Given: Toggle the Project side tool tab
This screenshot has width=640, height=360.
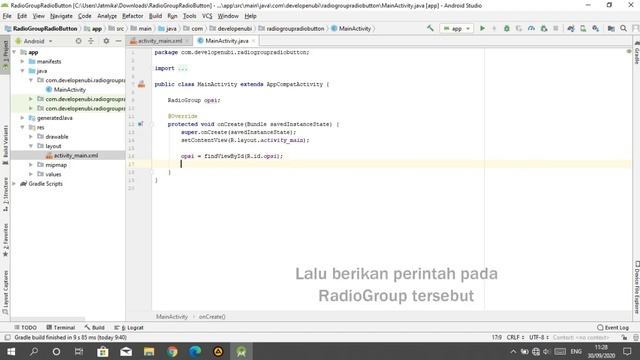Looking at the screenshot, I should [x=5, y=54].
